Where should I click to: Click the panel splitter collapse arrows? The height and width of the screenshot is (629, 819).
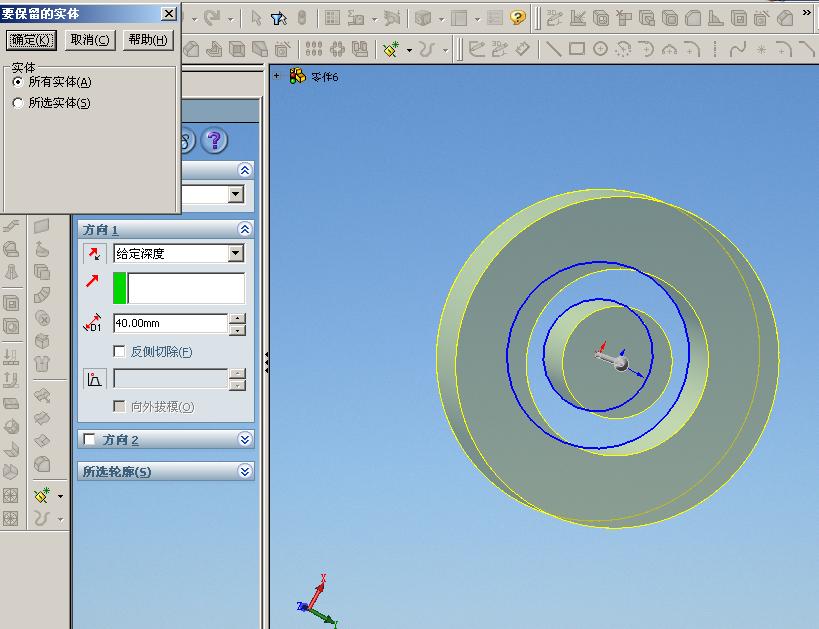tap(266, 362)
